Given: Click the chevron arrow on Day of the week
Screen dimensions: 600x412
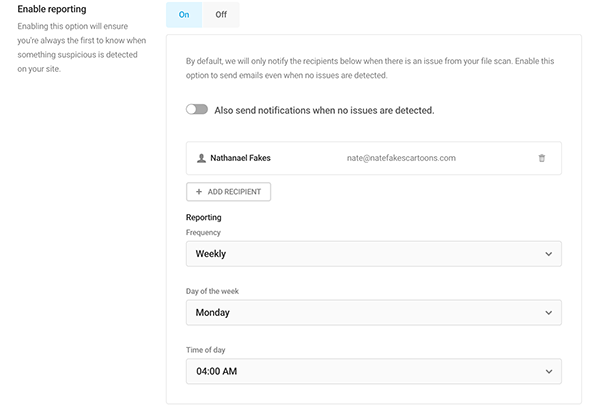Looking at the screenshot, I should tap(547, 313).
